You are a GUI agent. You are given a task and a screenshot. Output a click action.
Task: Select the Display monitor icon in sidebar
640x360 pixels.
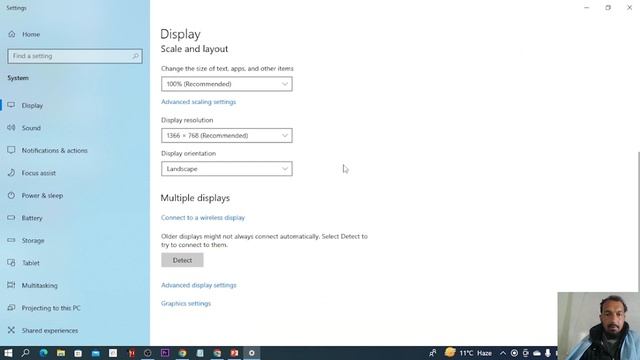click(11, 105)
